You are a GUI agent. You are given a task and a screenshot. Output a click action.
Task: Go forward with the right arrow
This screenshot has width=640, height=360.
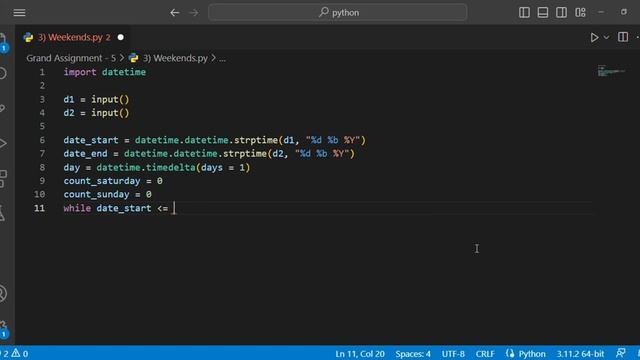pyautogui.click(x=194, y=13)
